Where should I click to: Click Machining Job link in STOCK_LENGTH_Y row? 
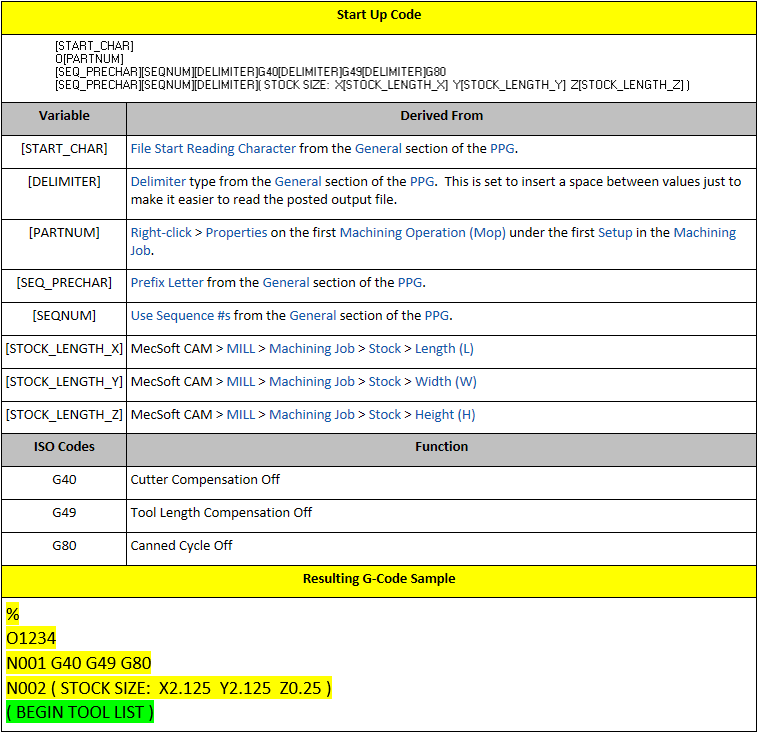[x=311, y=381]
